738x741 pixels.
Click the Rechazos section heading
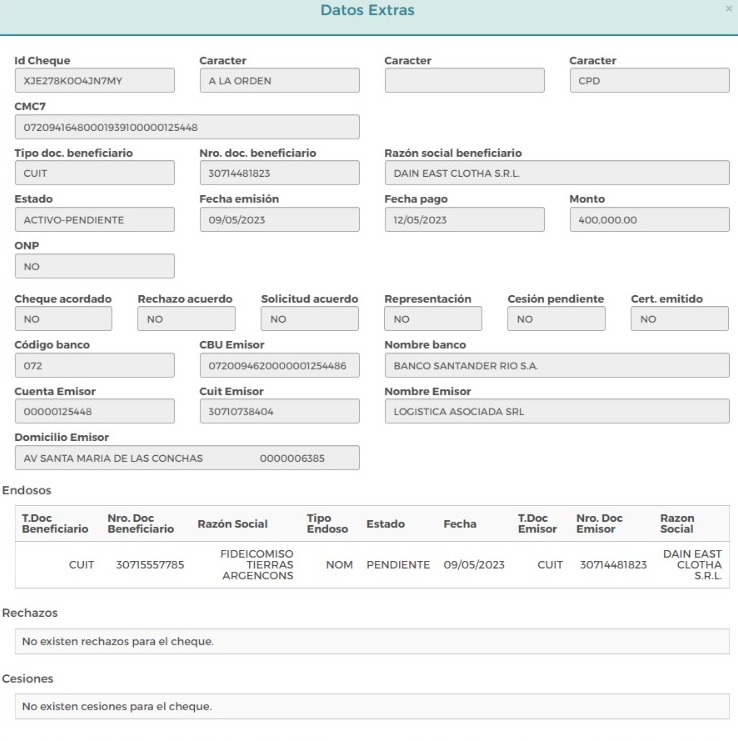(x=30, y=612)
